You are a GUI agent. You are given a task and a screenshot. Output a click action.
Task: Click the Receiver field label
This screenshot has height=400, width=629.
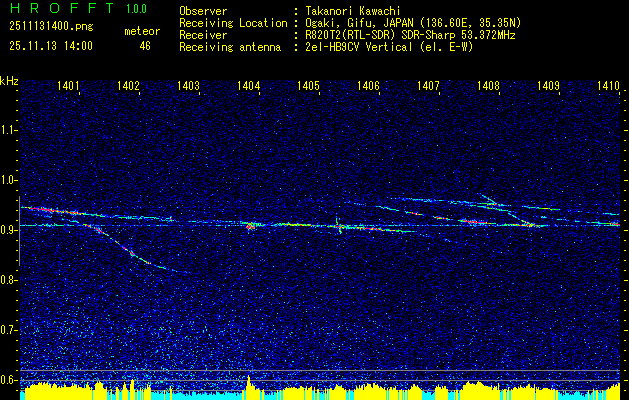point(203,35)
